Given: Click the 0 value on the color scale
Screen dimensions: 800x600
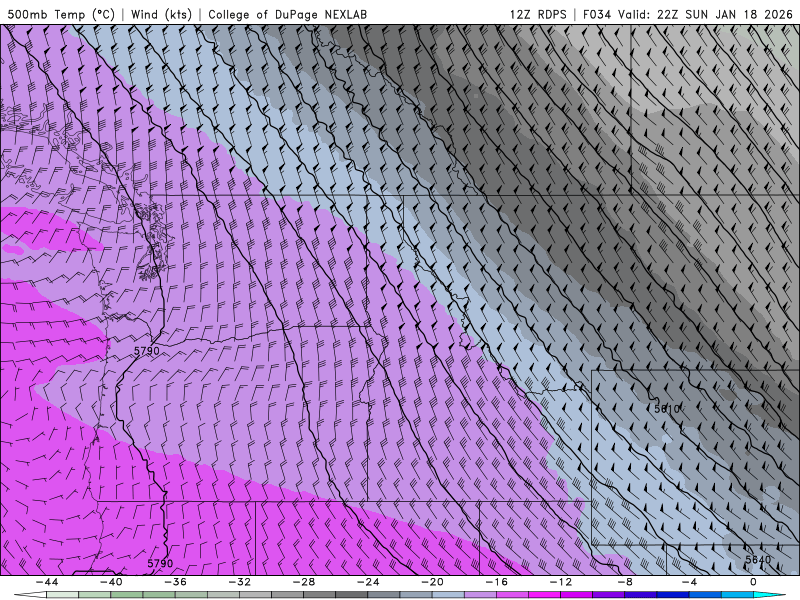Looking at the screenshot, I should click(754, 582).
